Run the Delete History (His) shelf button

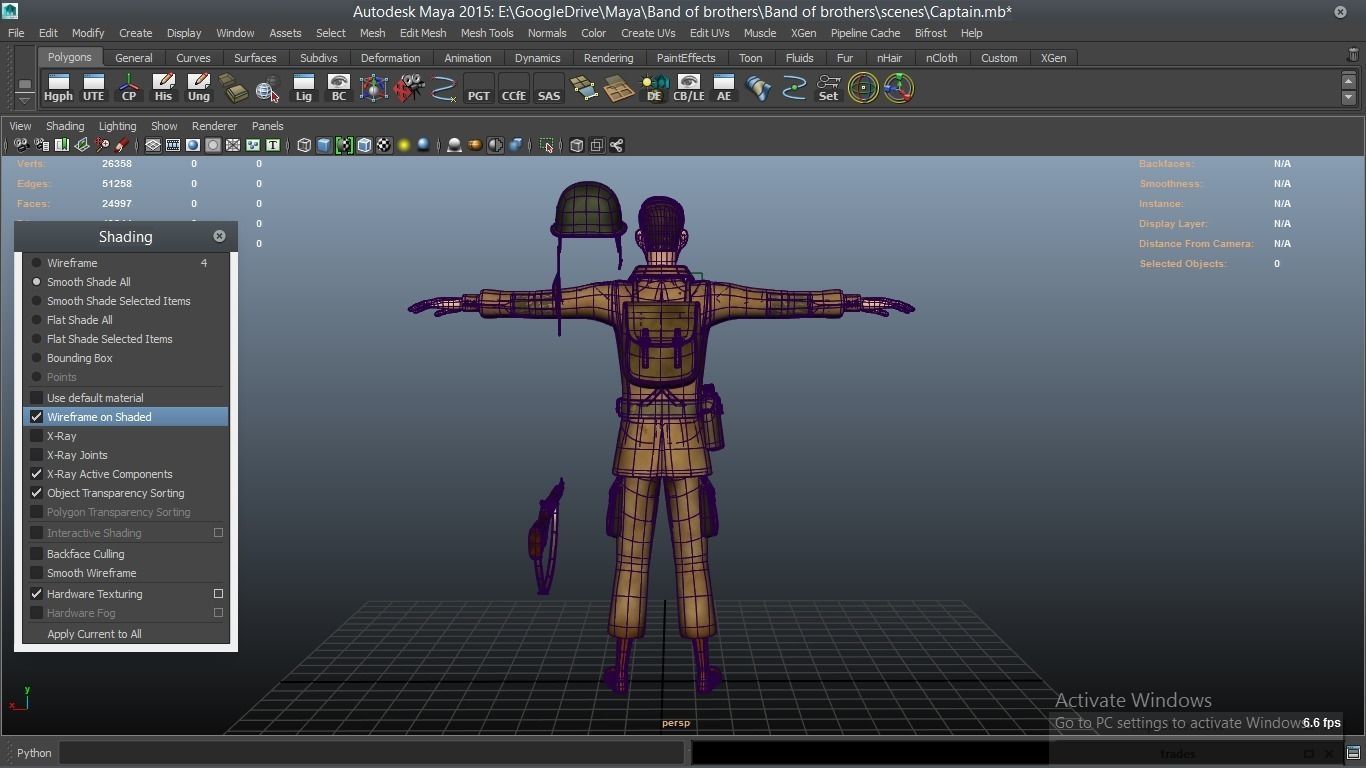tap(163, 88)
